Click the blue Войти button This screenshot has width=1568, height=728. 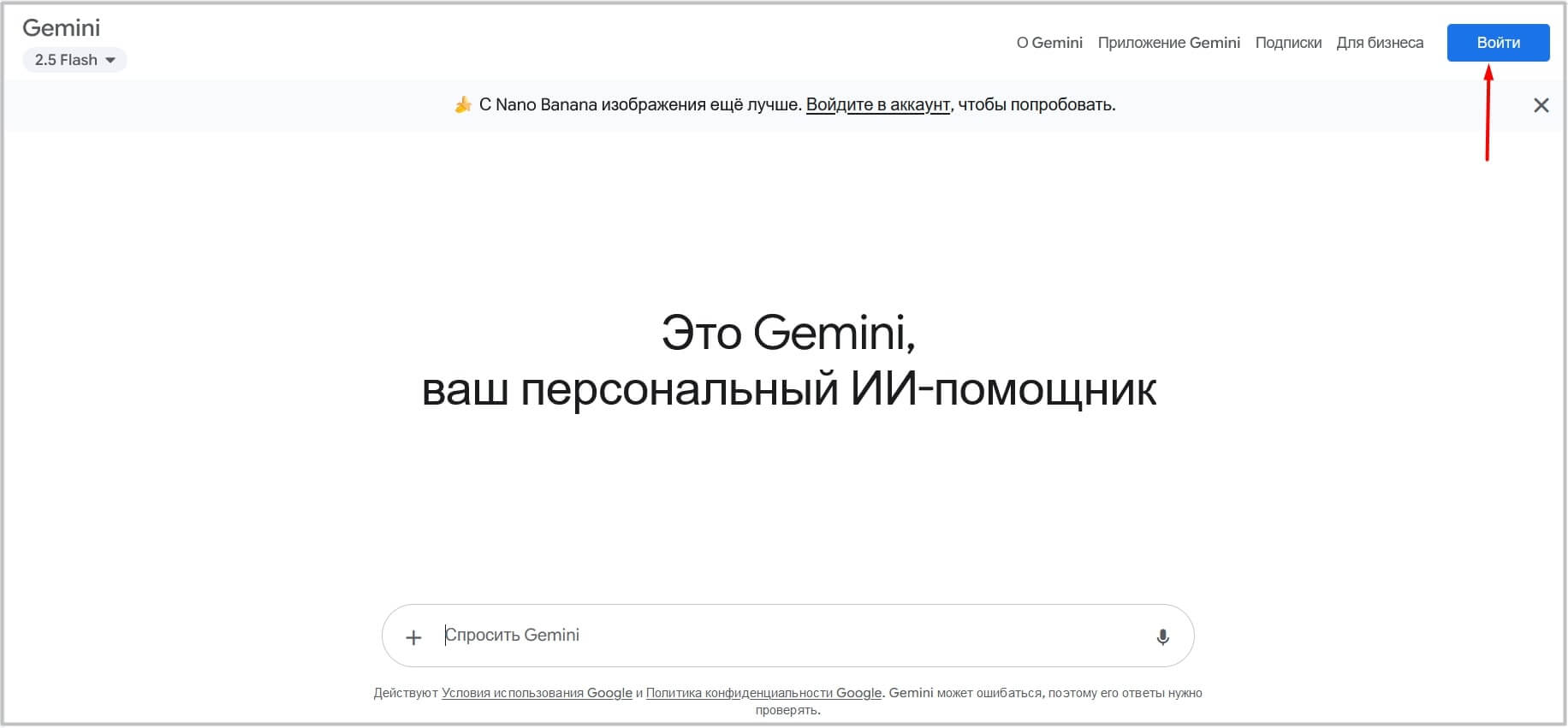click(x=1498, y=43)
